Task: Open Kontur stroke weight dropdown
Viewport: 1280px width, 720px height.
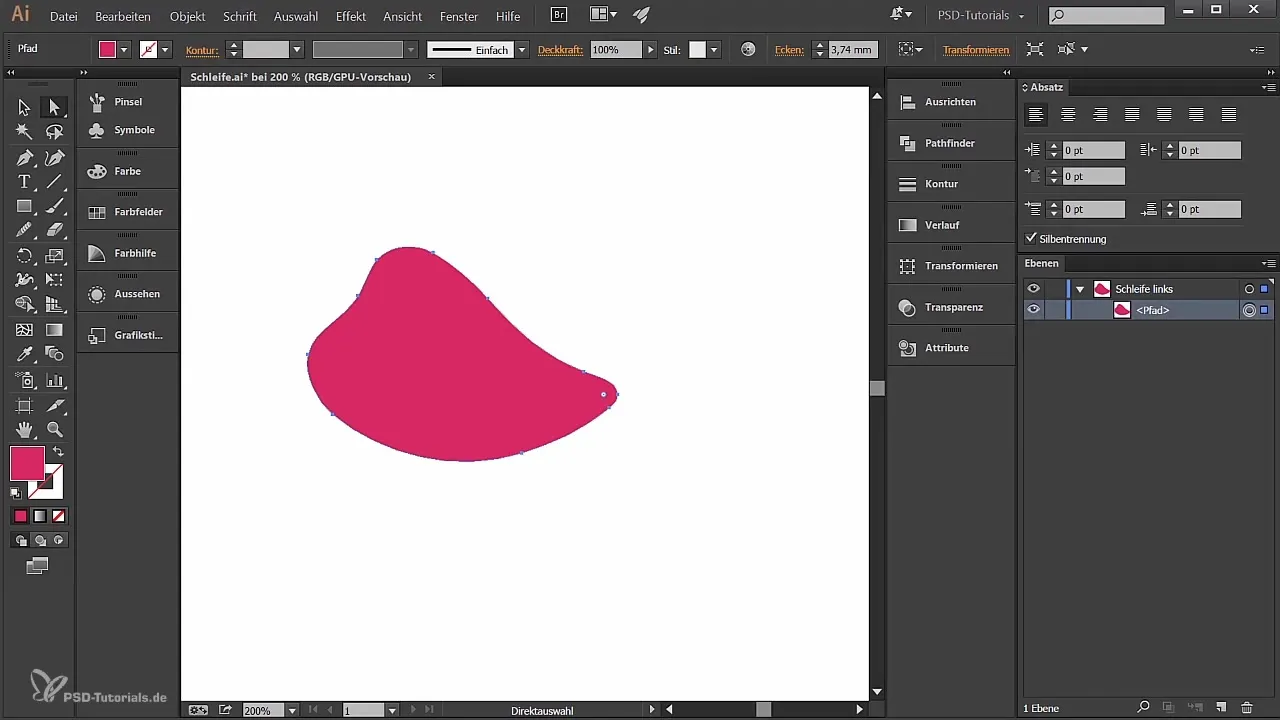Action: tap(297, 49)
